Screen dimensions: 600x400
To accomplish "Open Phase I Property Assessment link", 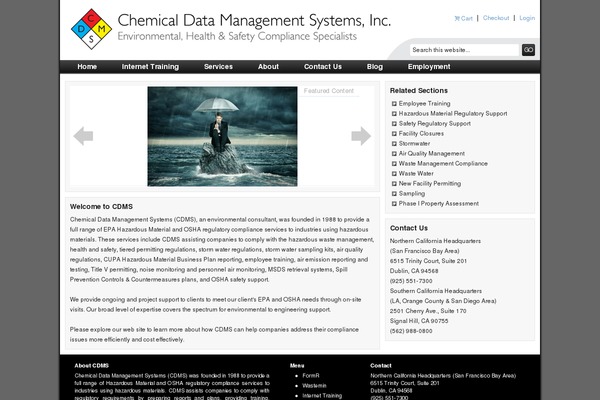I will coord(439,203).
